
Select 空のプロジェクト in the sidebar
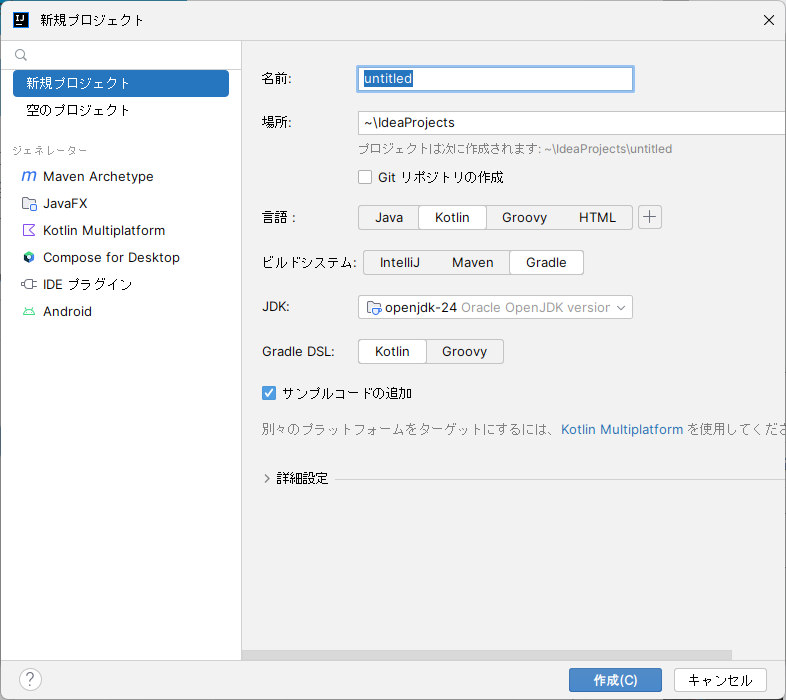pyautogui.click(x=121, y=110)
